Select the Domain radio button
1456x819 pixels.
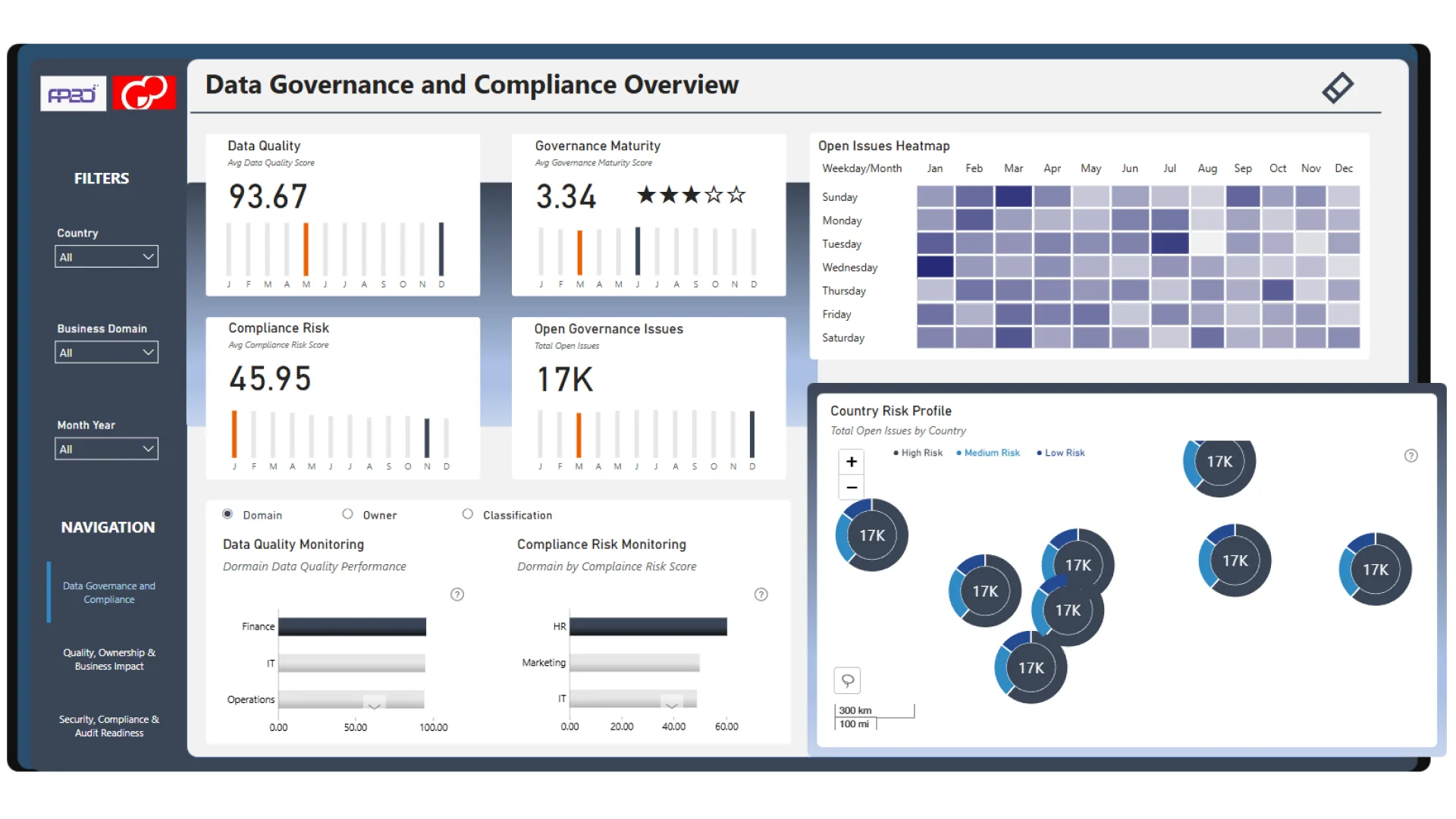point(227,514)
